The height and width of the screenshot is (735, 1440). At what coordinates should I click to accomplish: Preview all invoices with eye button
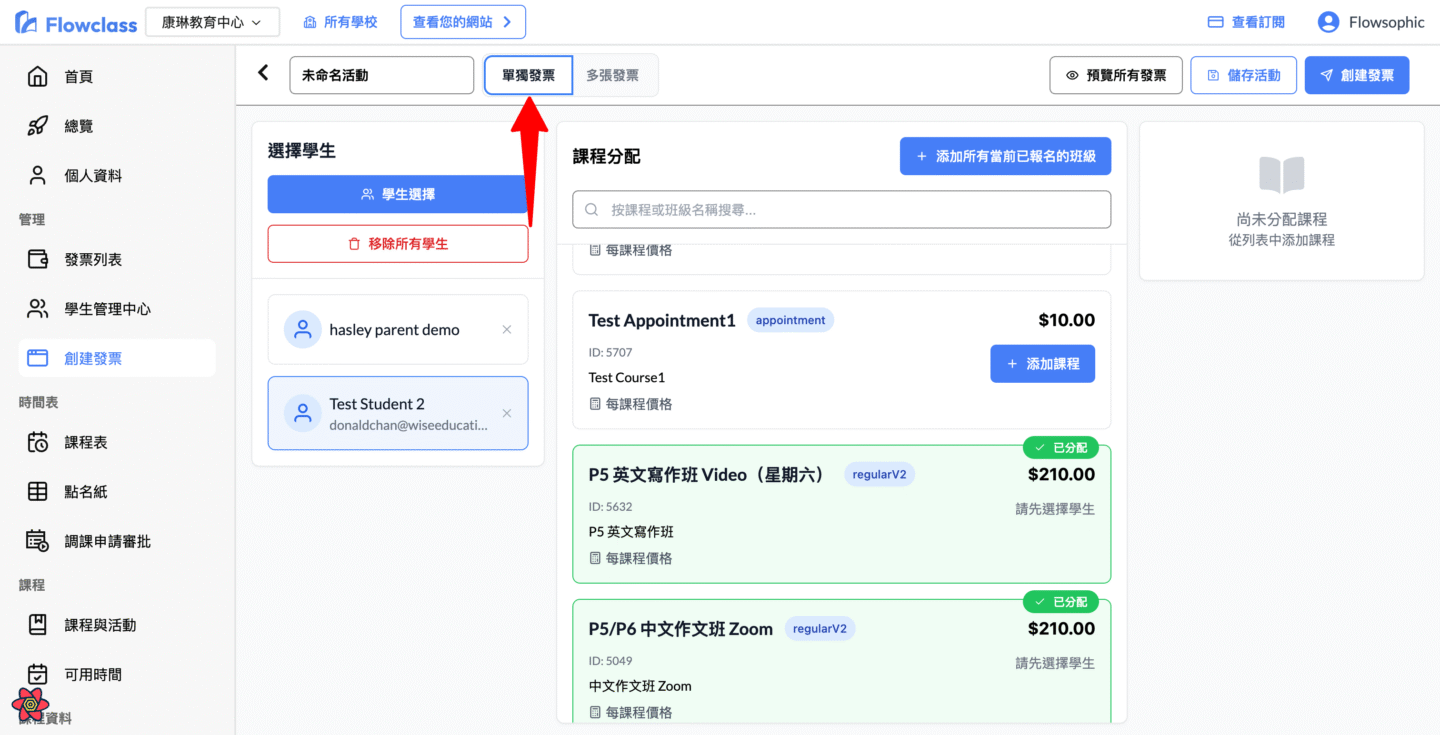point(1115,75)
